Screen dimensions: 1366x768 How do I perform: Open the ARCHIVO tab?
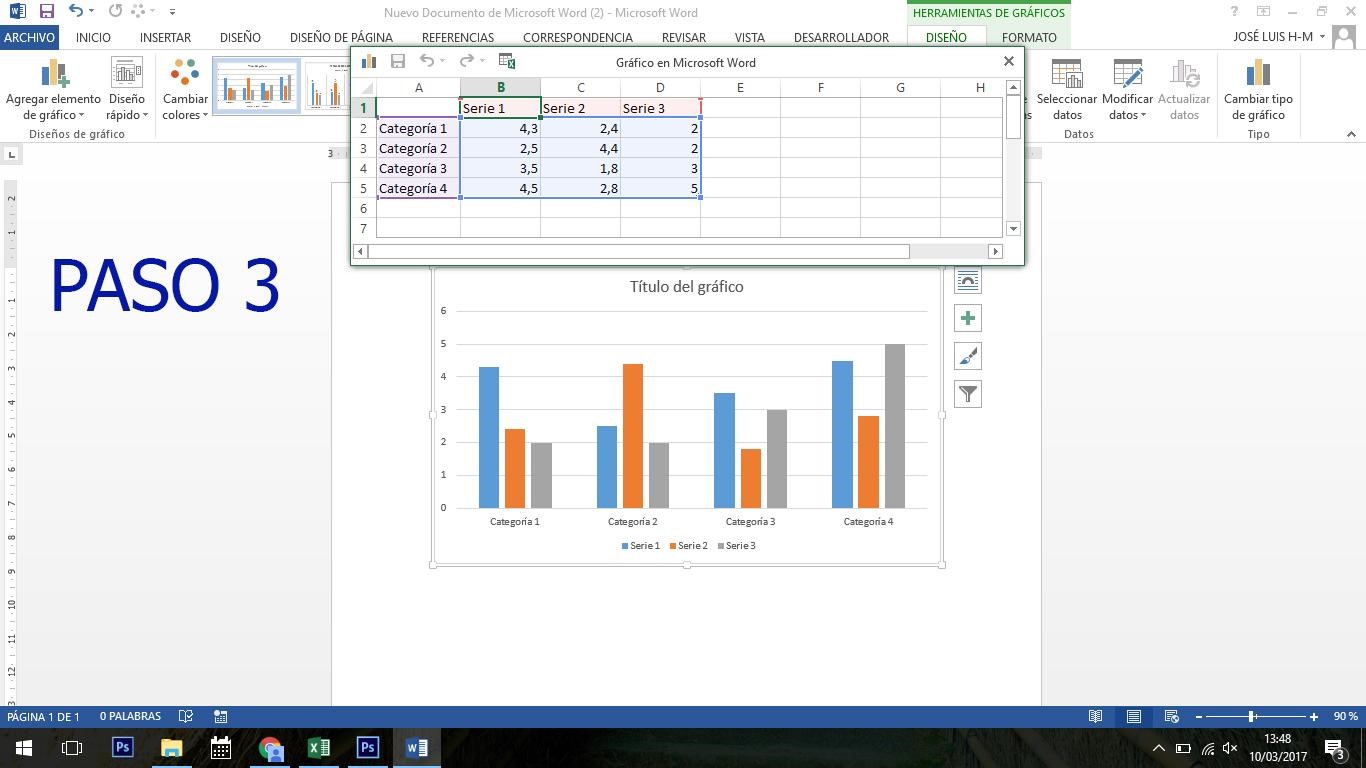tap(29, 37)
